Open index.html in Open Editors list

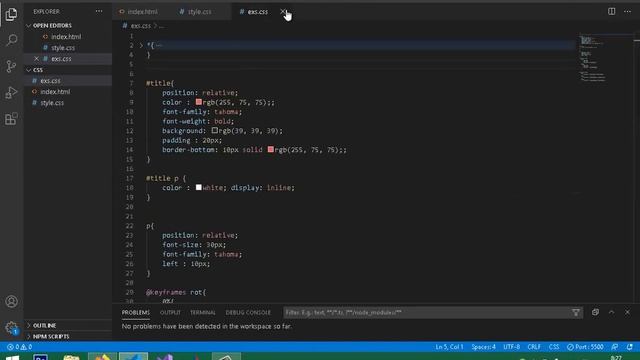click(x=66, y=37)
